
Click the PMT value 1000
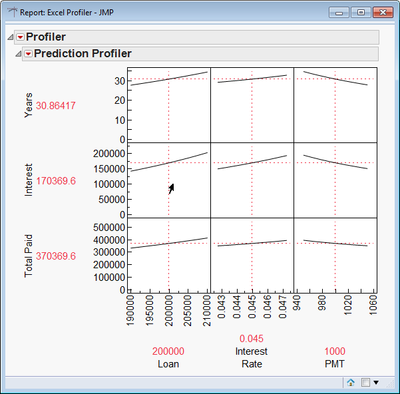[335, 351]
